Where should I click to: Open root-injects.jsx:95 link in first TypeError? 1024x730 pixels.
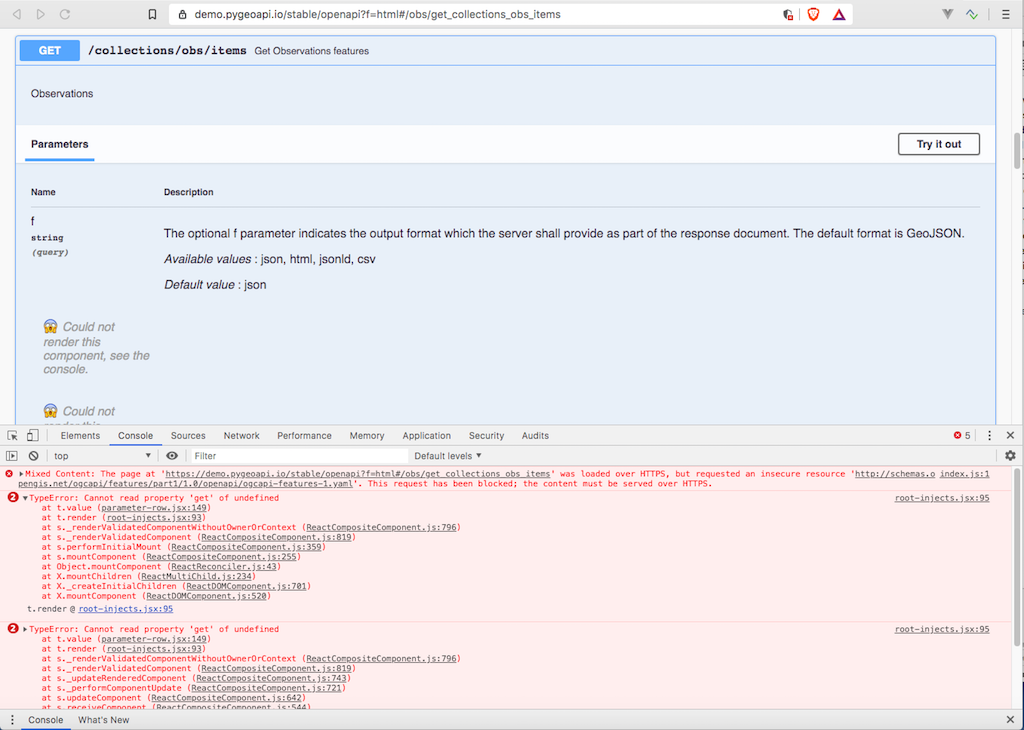click(942, 498)
